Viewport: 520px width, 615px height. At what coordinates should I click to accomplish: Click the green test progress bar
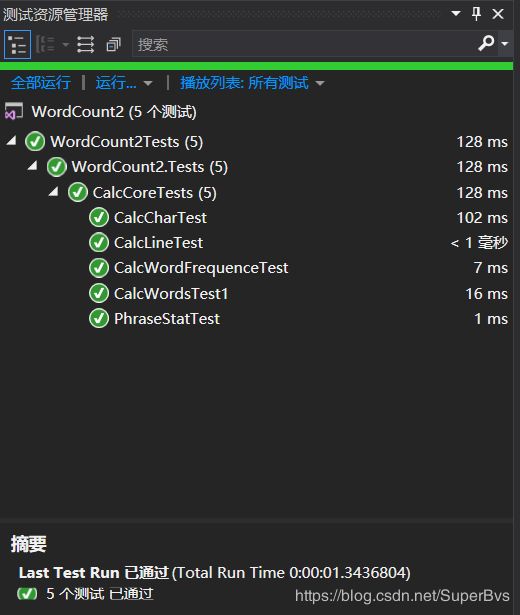pyautogui.click(x=256, y=66)
